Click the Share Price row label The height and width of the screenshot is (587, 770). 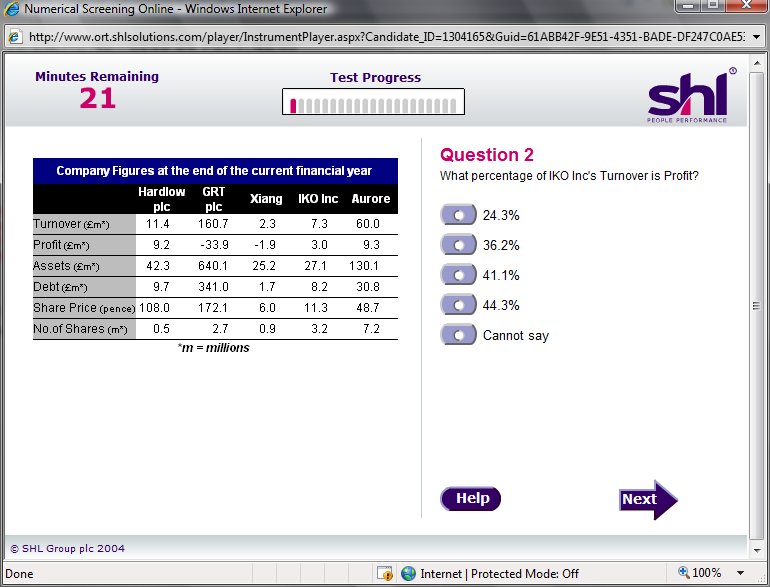pyautogui.click(x=84, y=308)
